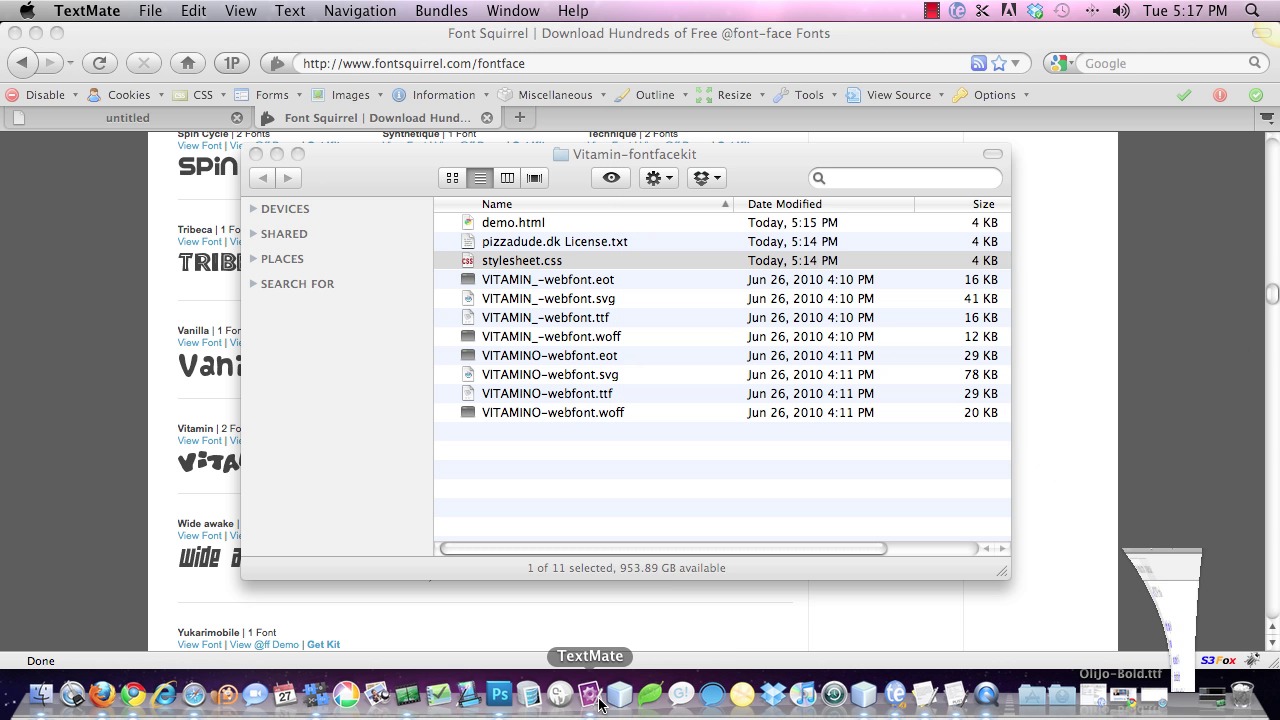Open the Trash in the Dock

[x=1242, y=694]
